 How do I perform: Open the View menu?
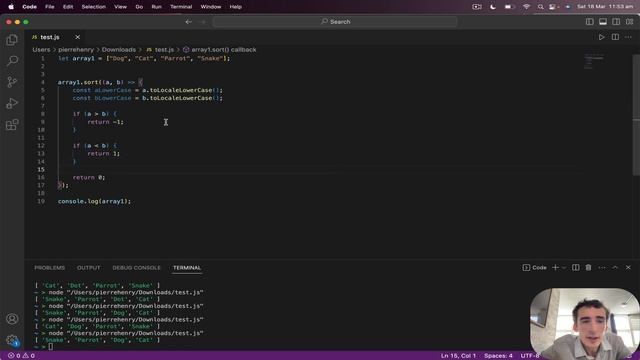click(120, 7)
